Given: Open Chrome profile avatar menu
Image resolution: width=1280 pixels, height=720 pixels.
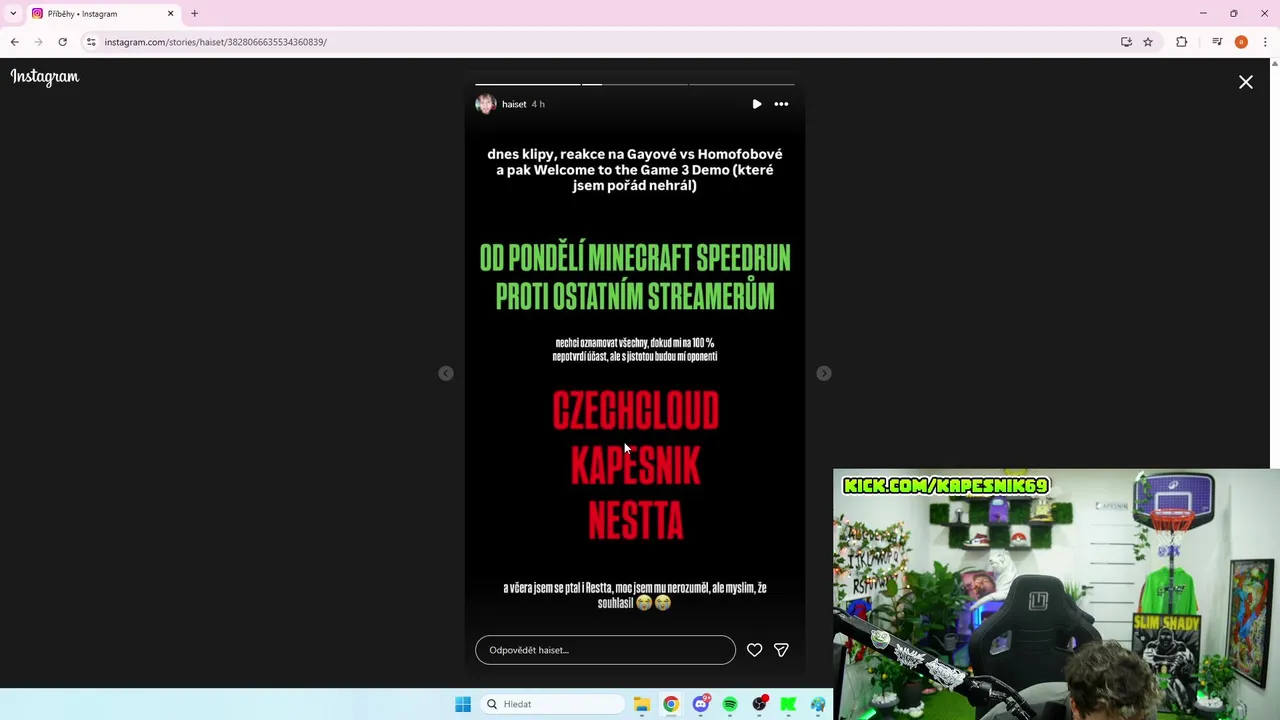Looking at the screenshot, I should point(1241,42).
